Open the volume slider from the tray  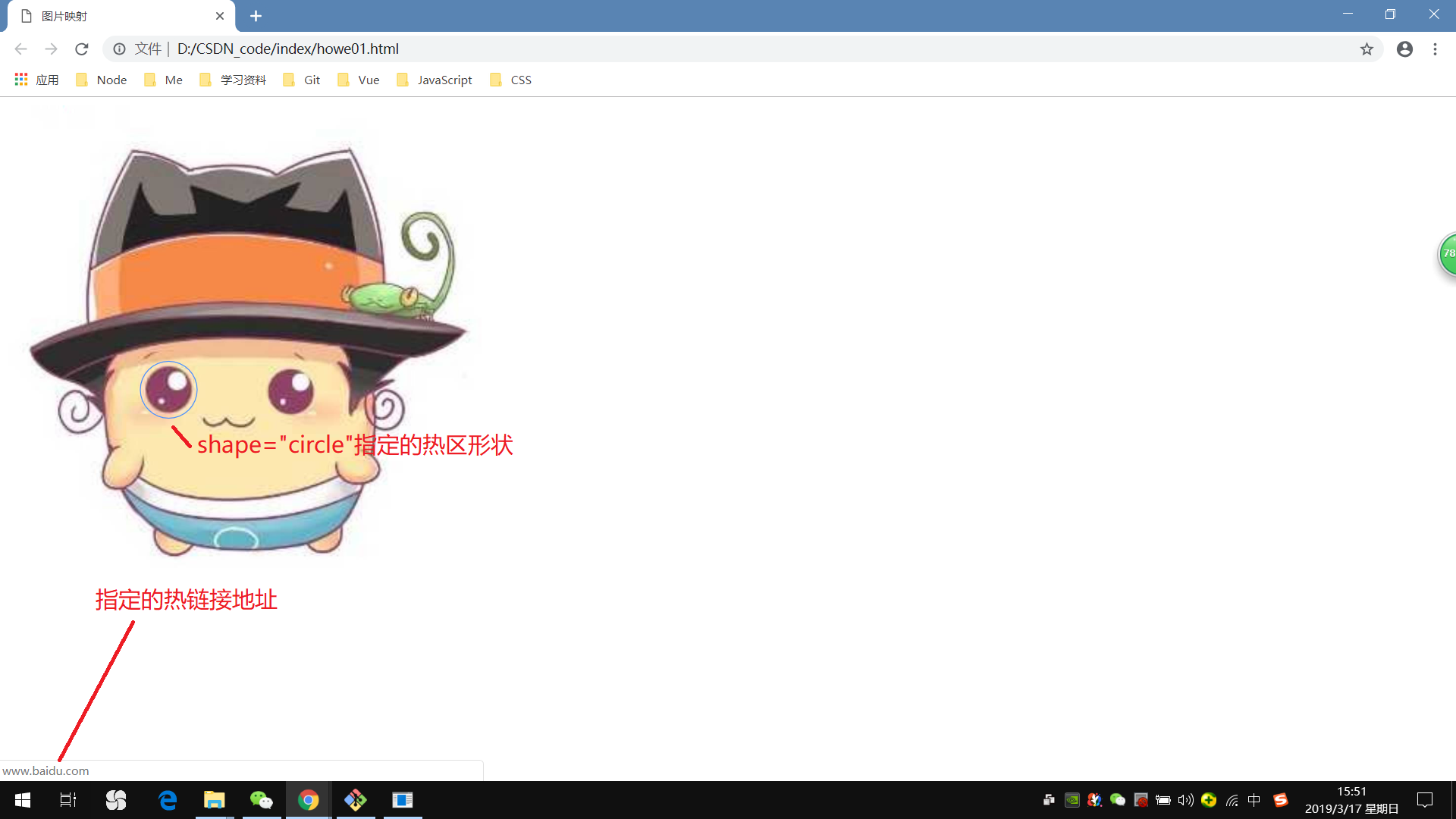click(x=1185, y=799)
